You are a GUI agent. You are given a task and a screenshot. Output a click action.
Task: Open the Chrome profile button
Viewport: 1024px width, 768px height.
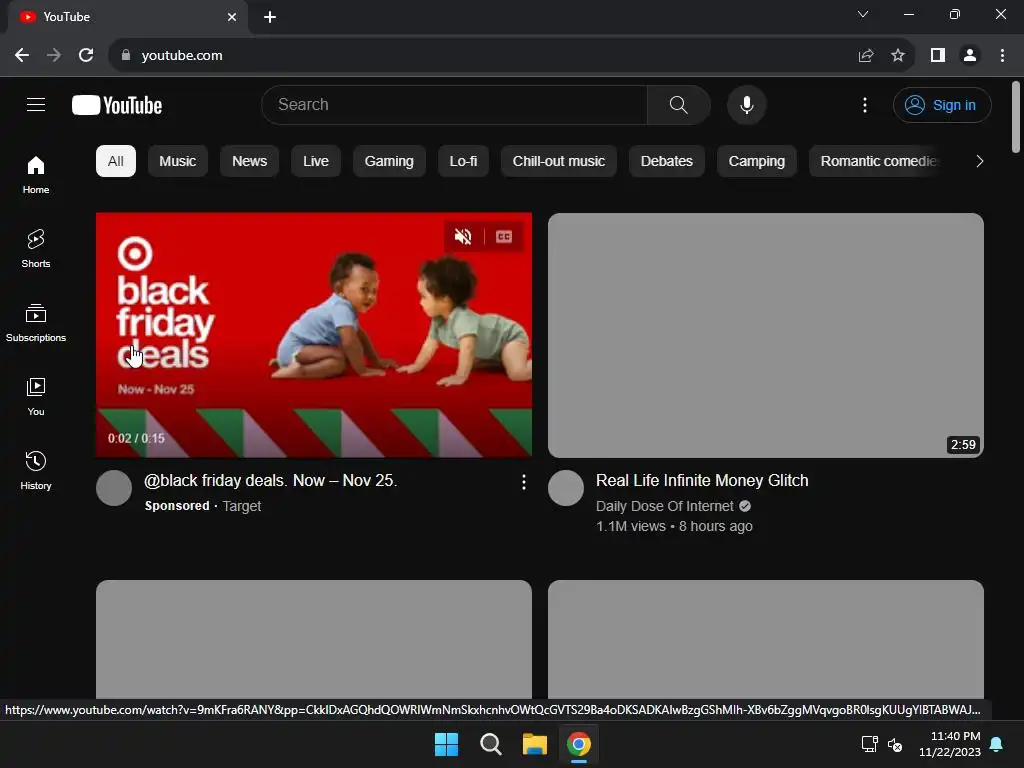[x=970, y=56]
